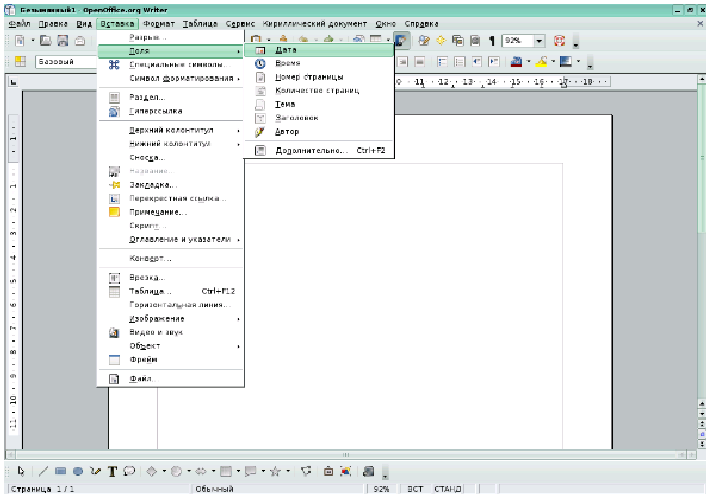This screenshot has height=494, width=706.
Task: Insert Автор field entry
Action: point(319,131)
